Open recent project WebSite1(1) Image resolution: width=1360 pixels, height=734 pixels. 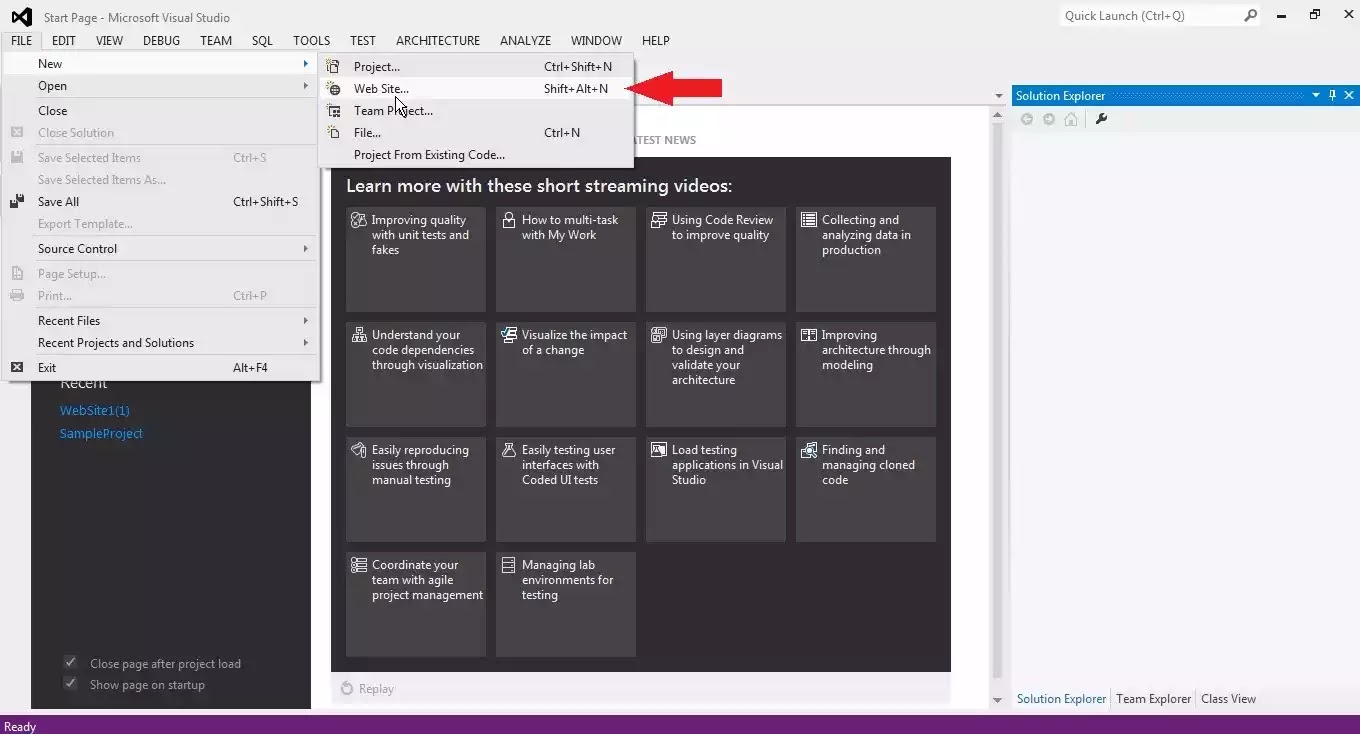(95, 411)
